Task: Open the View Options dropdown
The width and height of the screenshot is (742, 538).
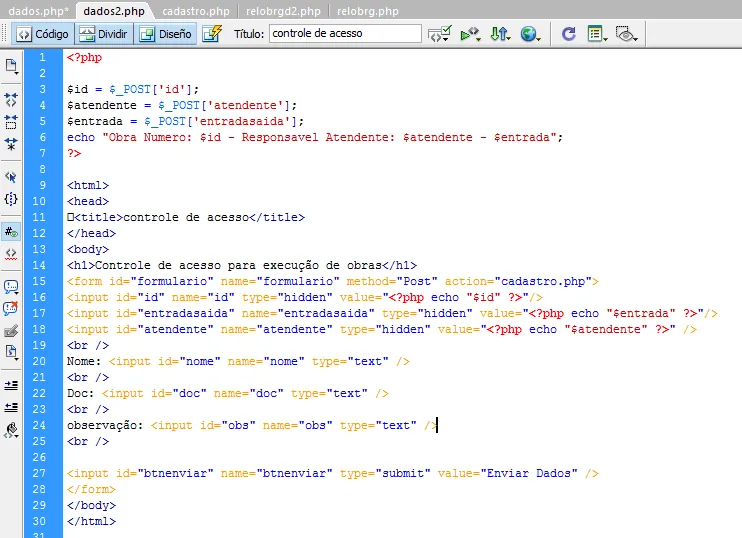Action: pos(597,34)
